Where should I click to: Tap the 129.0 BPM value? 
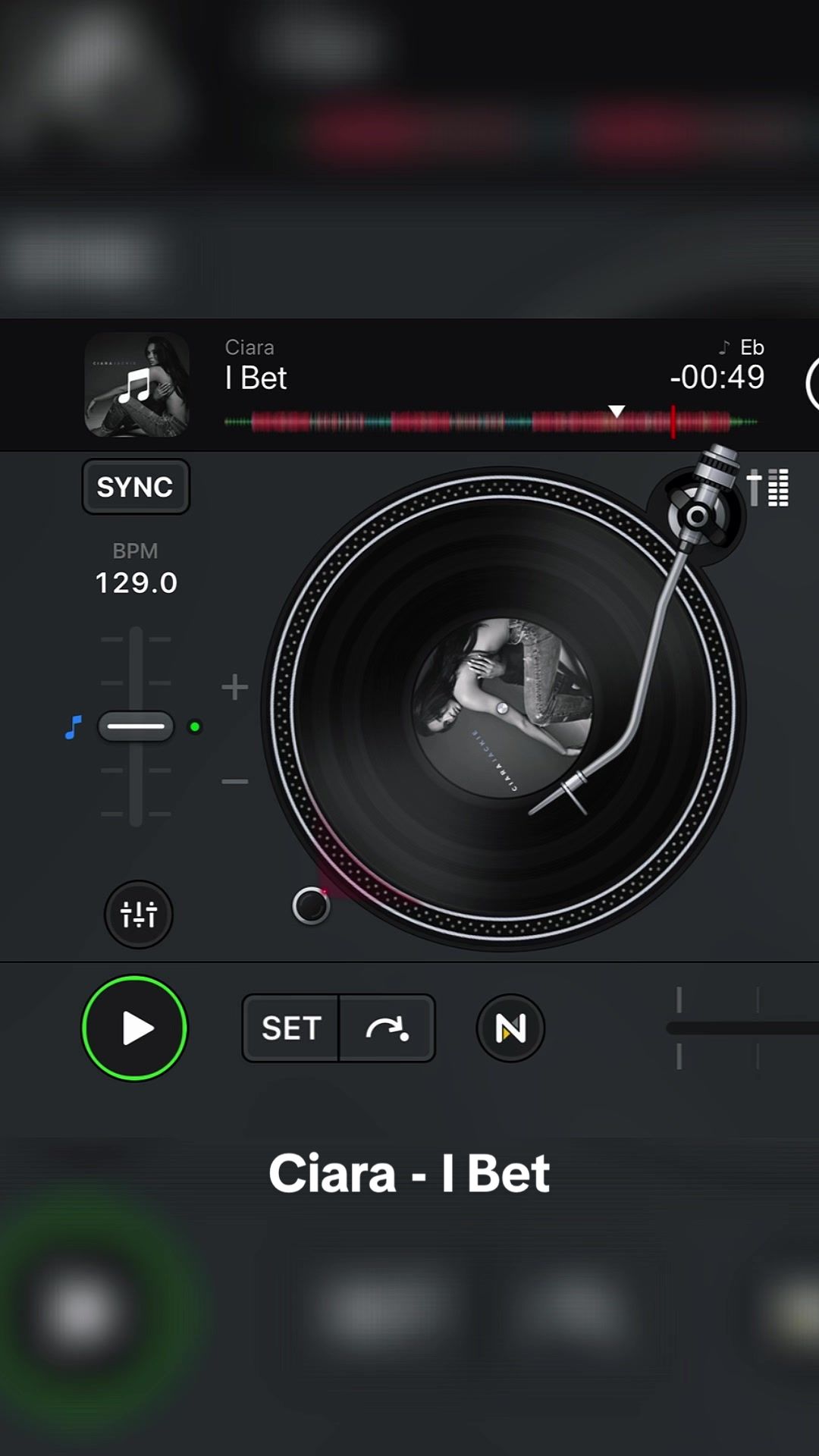coord(136,583)
